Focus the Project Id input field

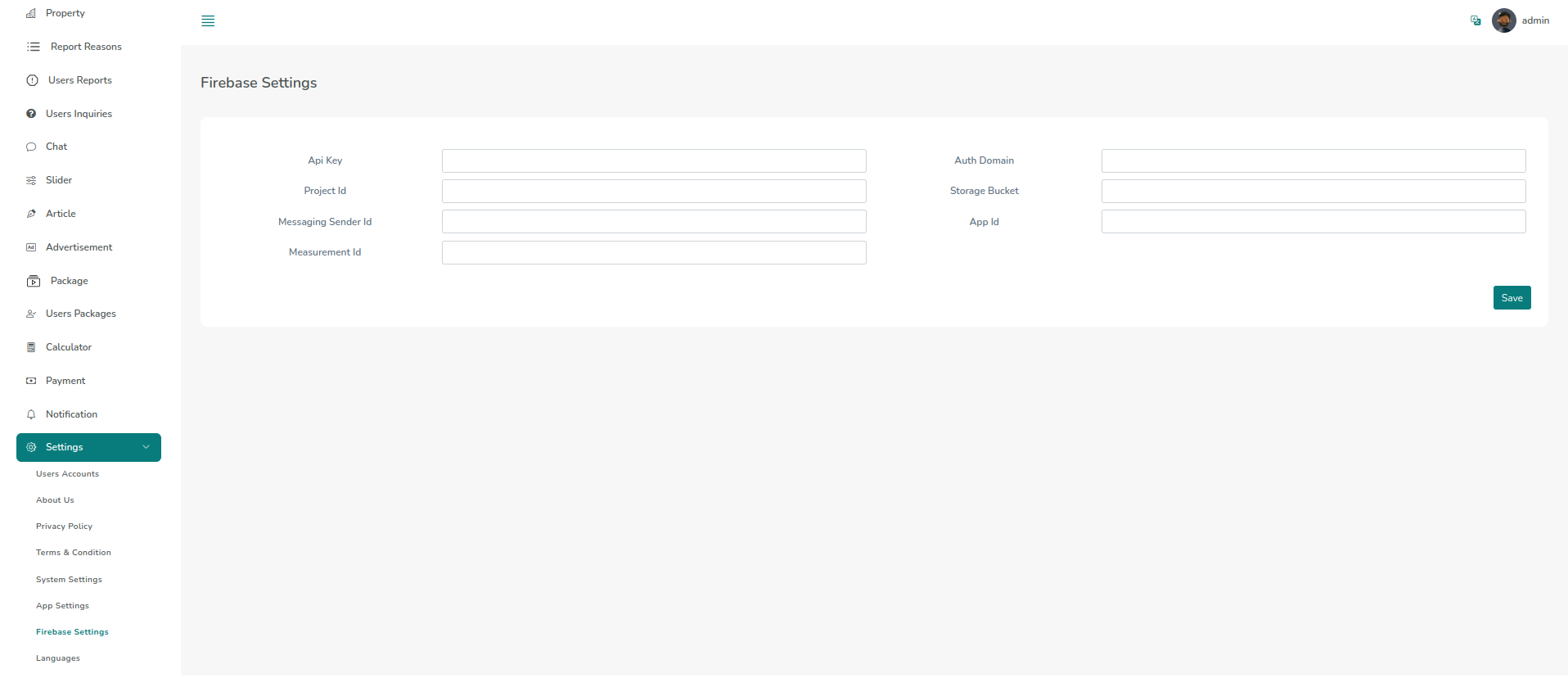coord(654,191)
